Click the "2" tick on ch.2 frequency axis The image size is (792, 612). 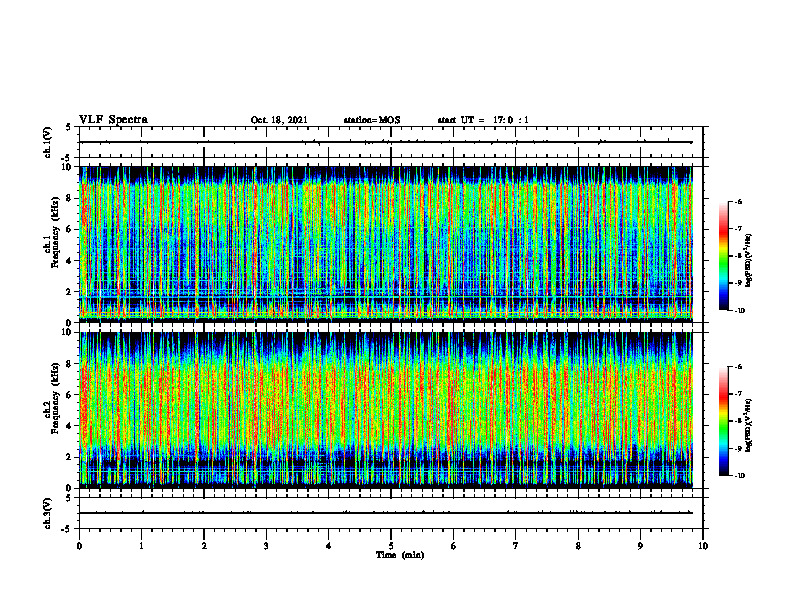(x=70, y=457)
